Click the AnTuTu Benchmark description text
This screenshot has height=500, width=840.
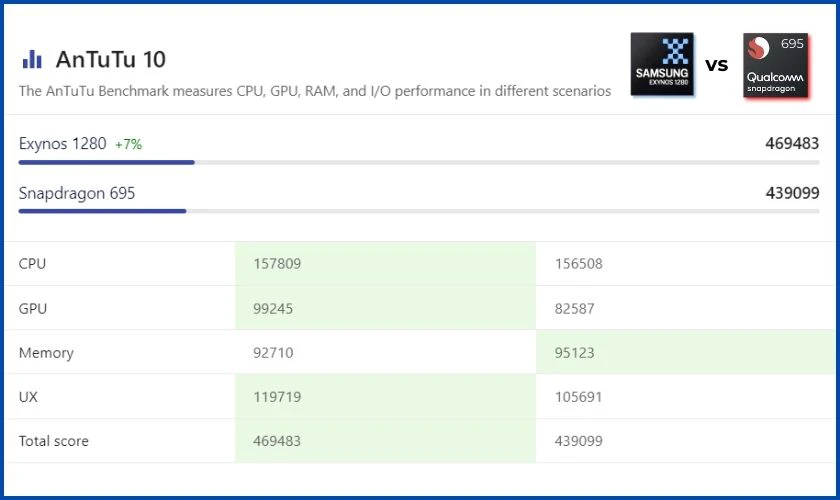coord(315,91)
